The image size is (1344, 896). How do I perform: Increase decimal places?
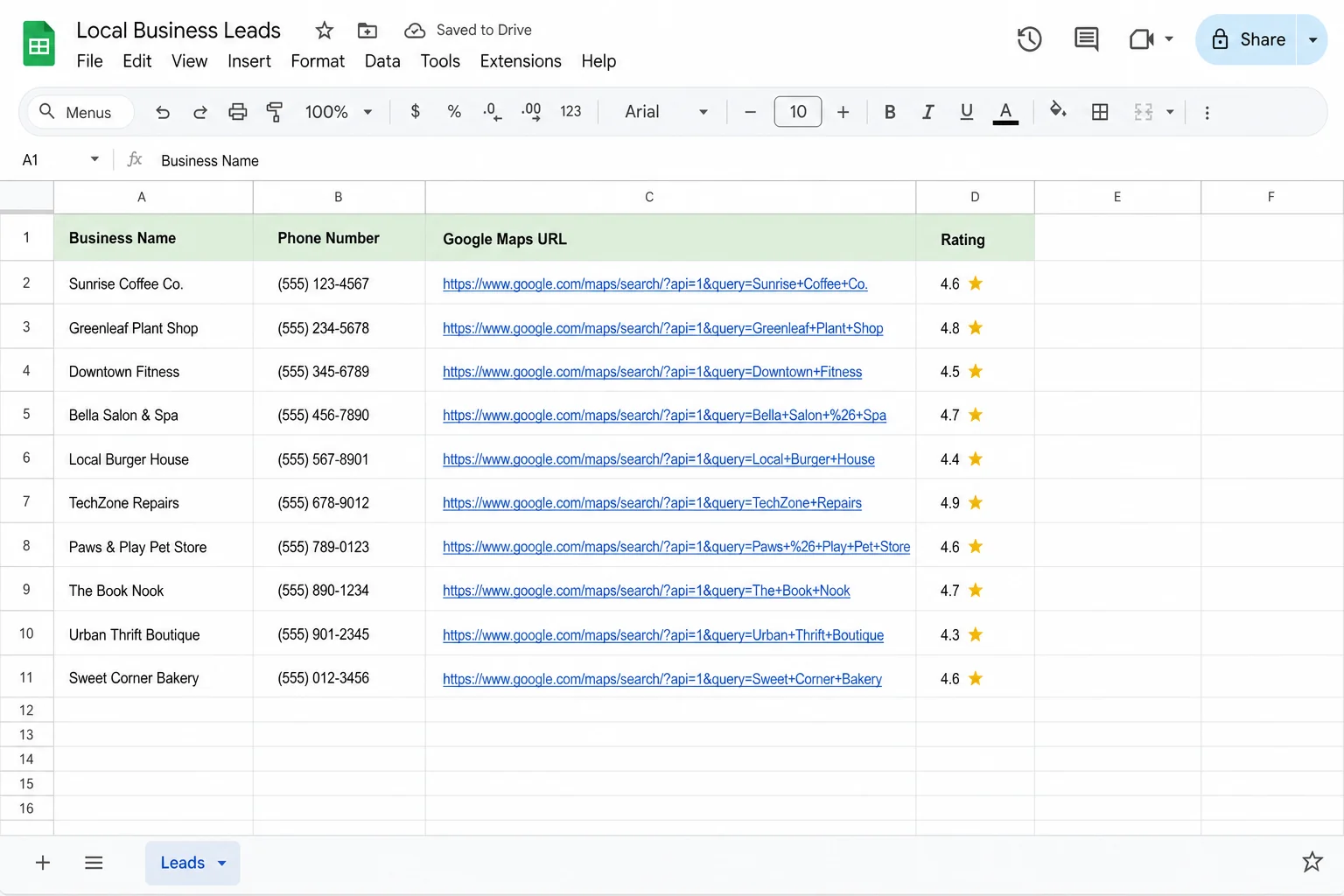pos(531,112)
